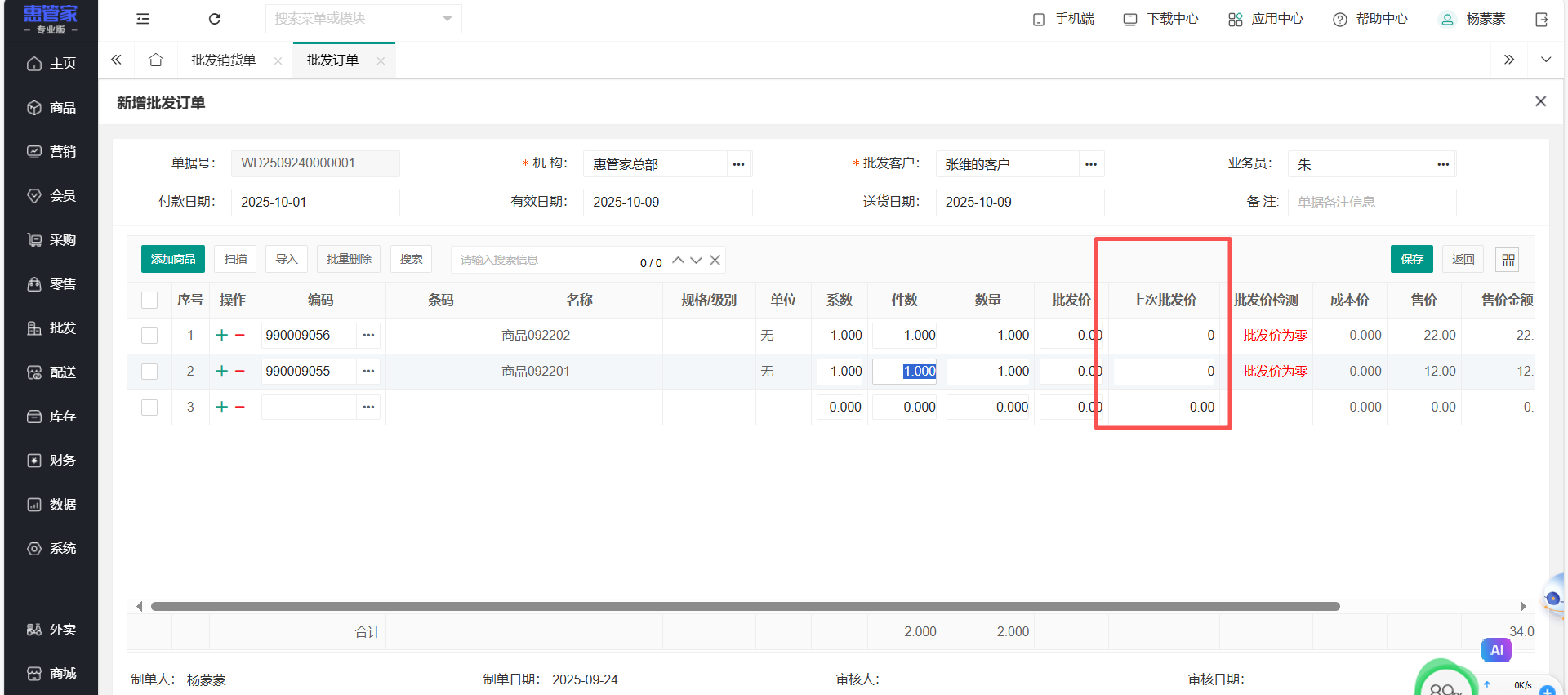Open 帮助中心 help icon
Image resolution: width=1568 pixels, height=695 pixels.
[1339, 20]
